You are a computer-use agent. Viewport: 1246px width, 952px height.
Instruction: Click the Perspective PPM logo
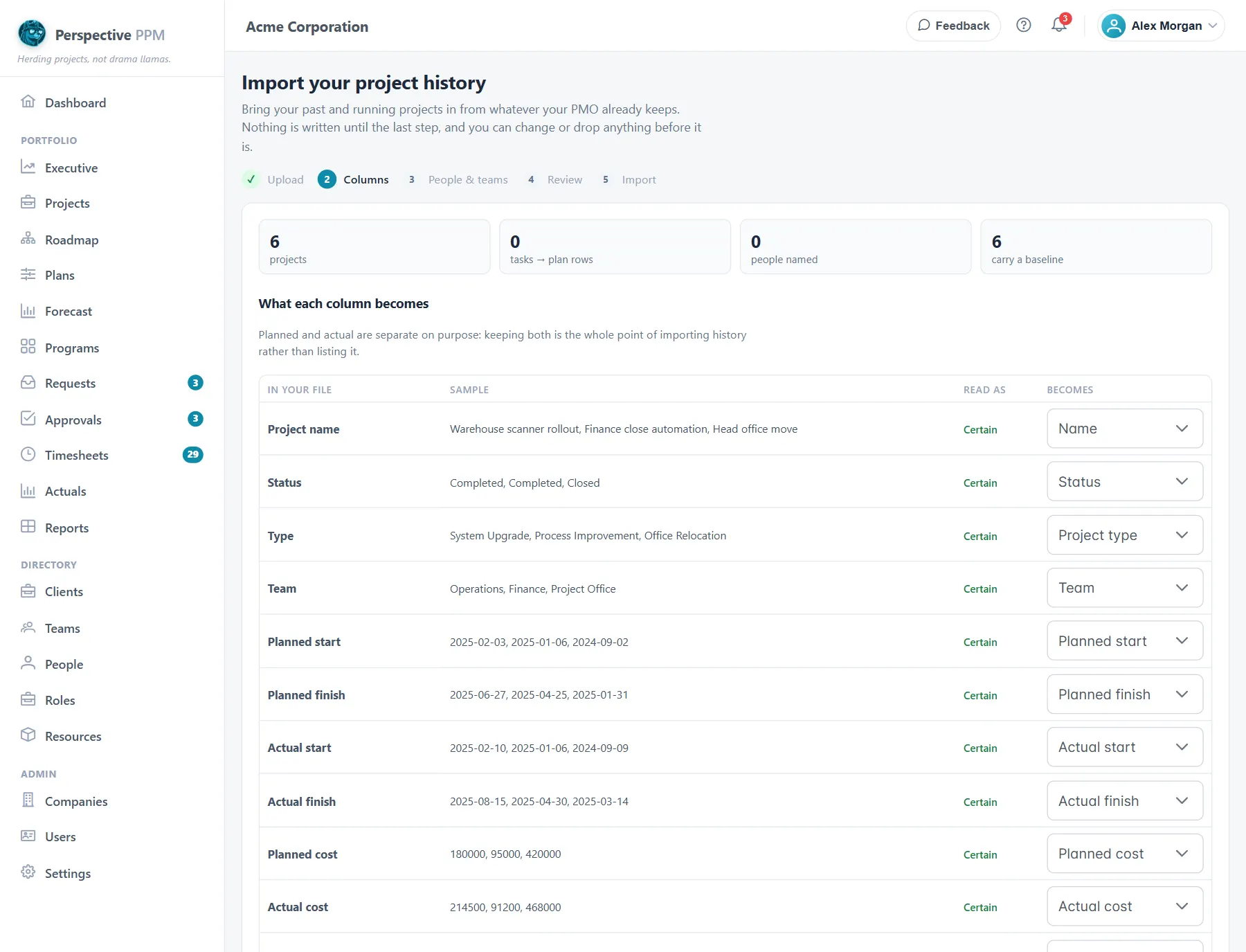32,33
